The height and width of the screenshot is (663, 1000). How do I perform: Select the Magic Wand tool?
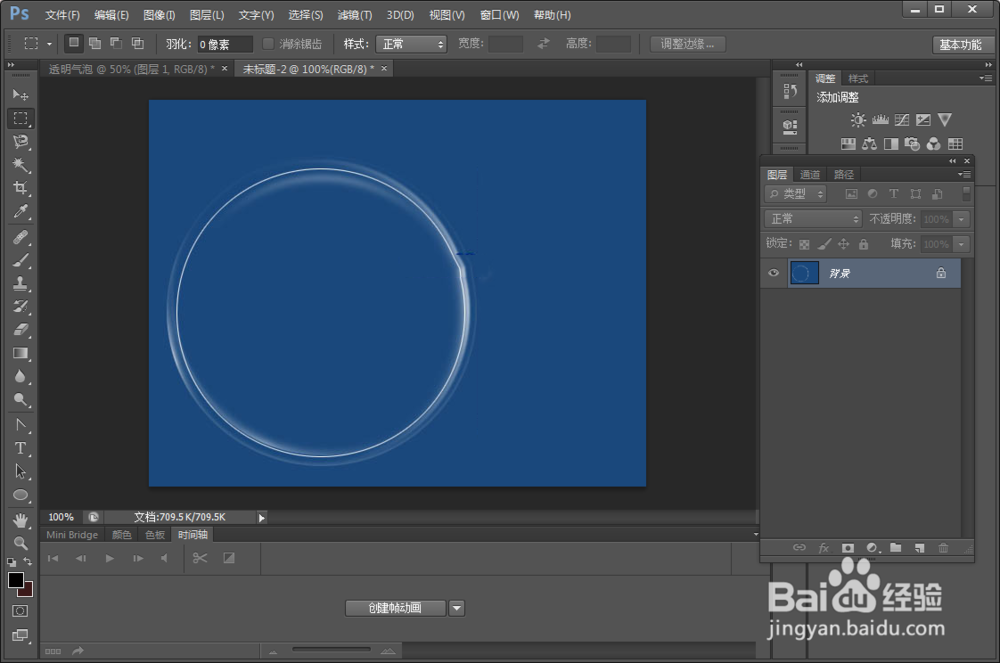coord(20,165)
